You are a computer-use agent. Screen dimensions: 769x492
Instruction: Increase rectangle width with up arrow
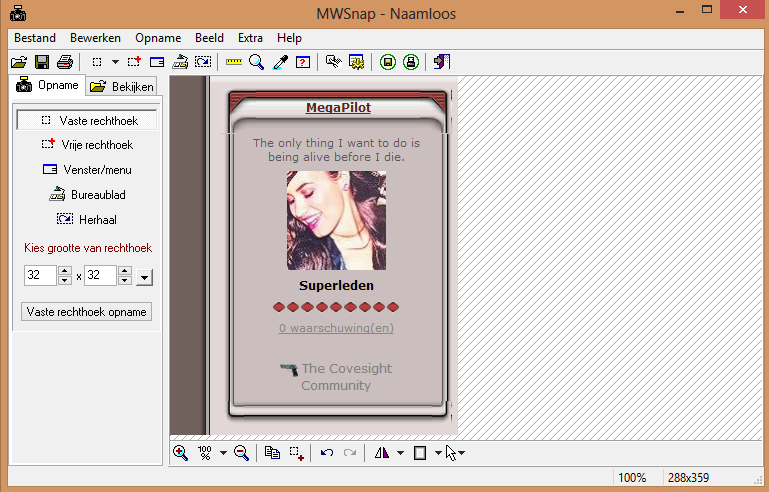(65, 270)
